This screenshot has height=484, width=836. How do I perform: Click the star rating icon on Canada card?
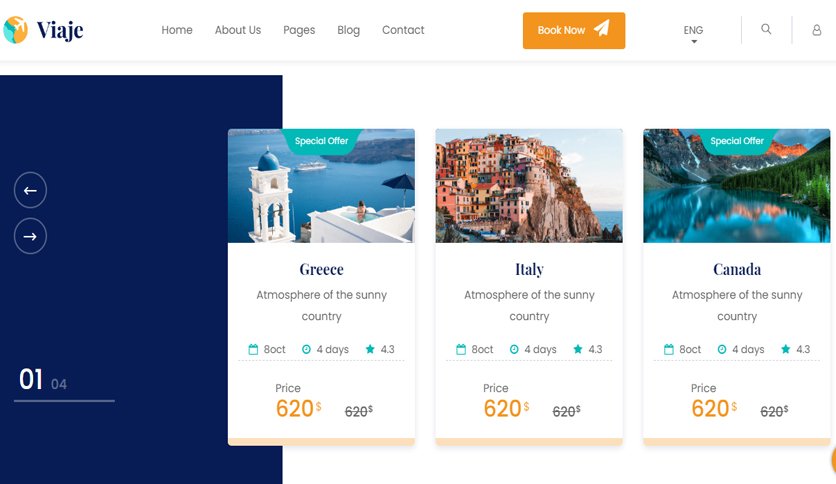point(785,349)
